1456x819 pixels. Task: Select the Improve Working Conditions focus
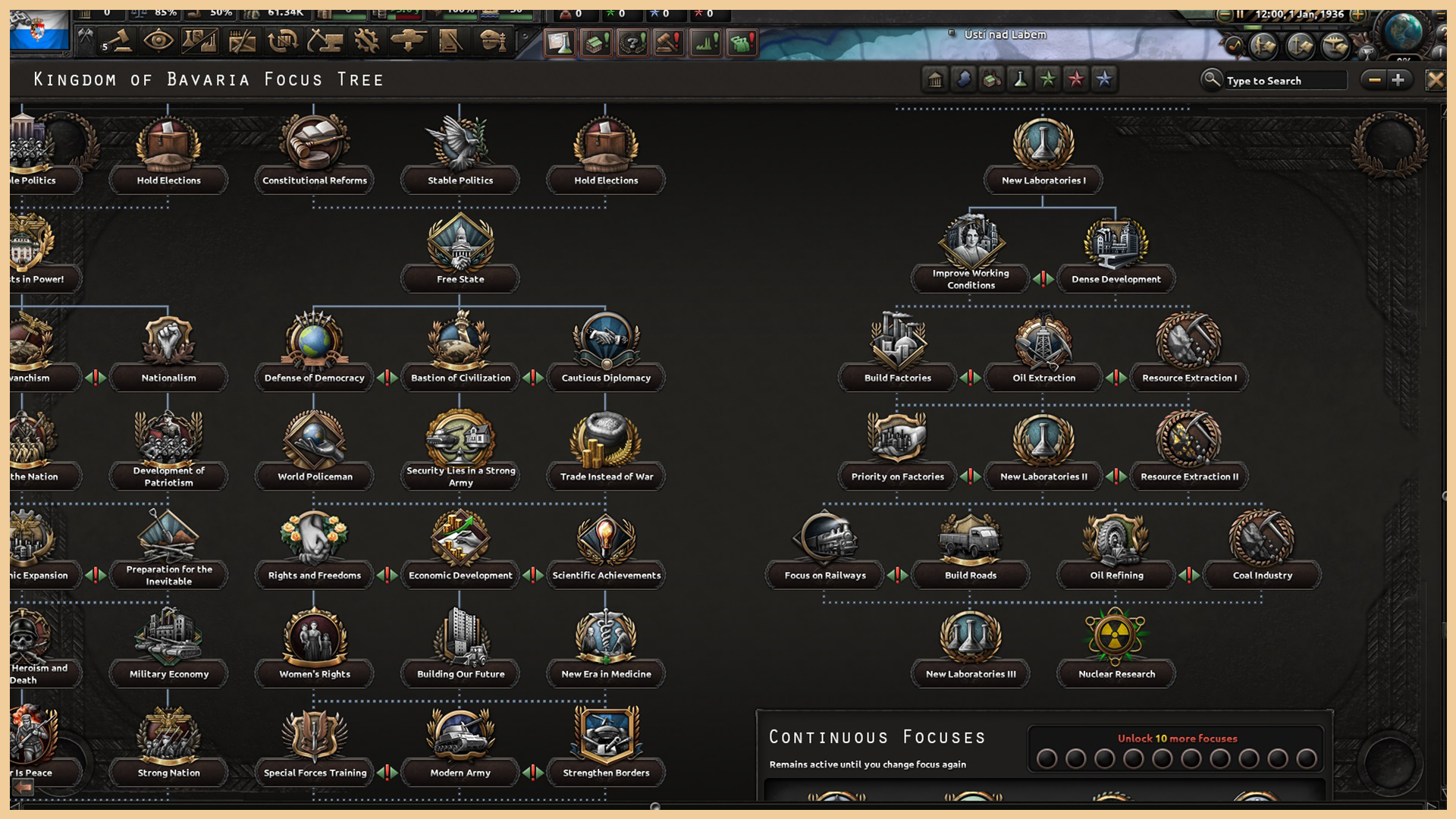point(971,254)
